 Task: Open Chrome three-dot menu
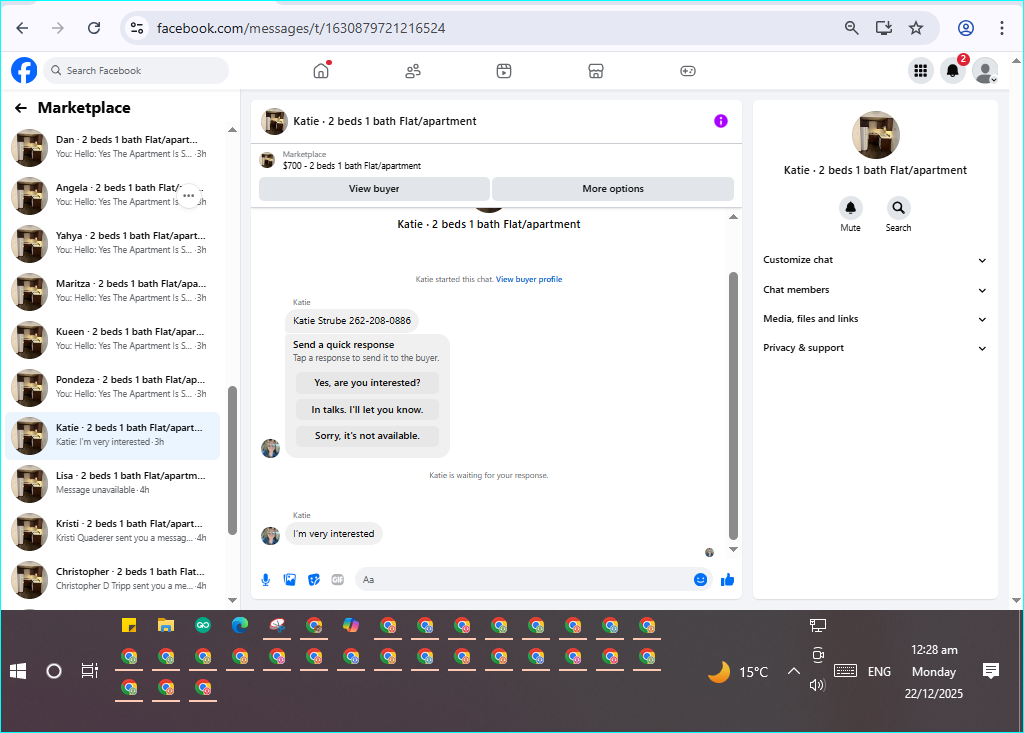pos(1002,28)
